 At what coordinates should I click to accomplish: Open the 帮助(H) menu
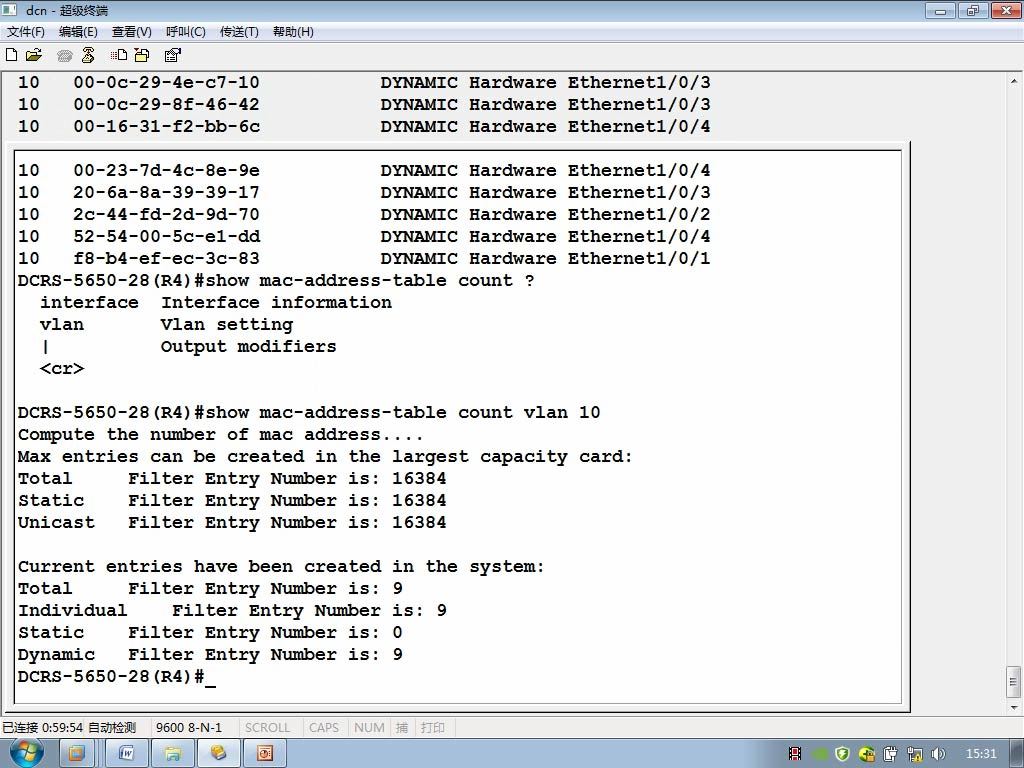pyautogui.click(x=293, y=31)
